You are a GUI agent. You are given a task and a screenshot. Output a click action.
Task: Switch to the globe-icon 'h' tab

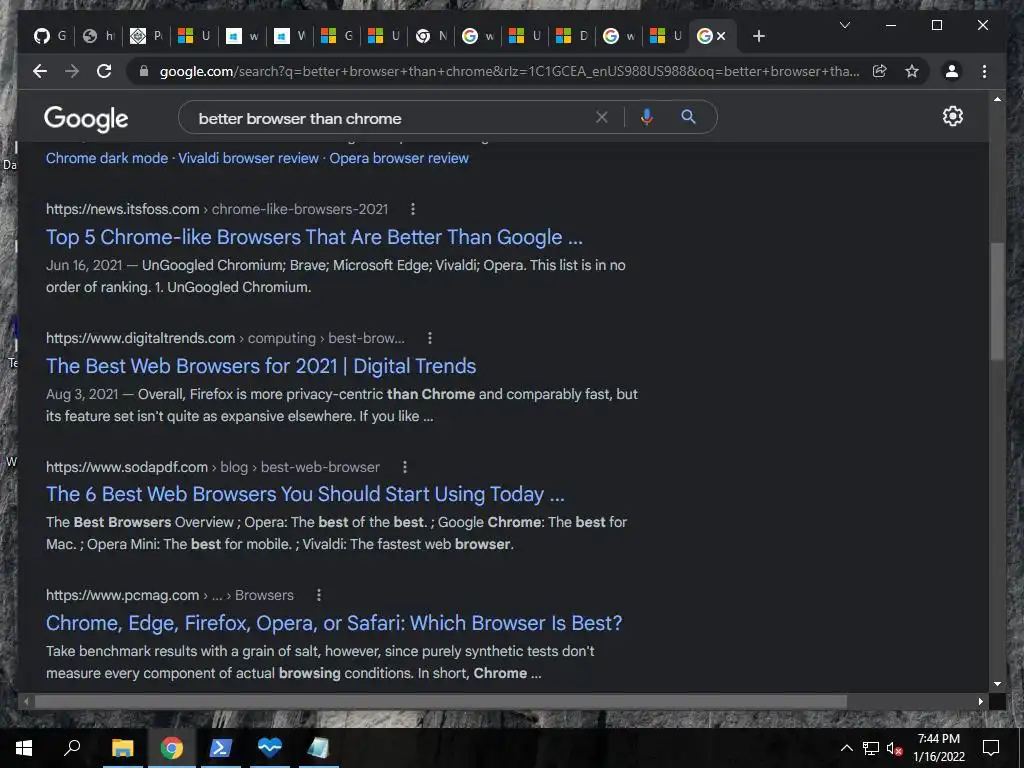coord(98,36)
